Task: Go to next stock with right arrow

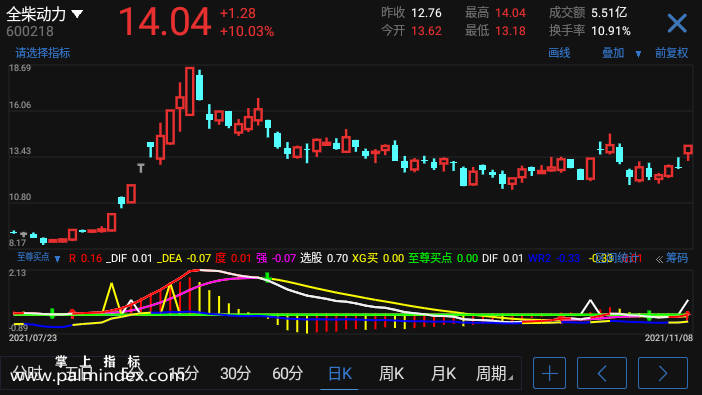Action: [663, 373]
